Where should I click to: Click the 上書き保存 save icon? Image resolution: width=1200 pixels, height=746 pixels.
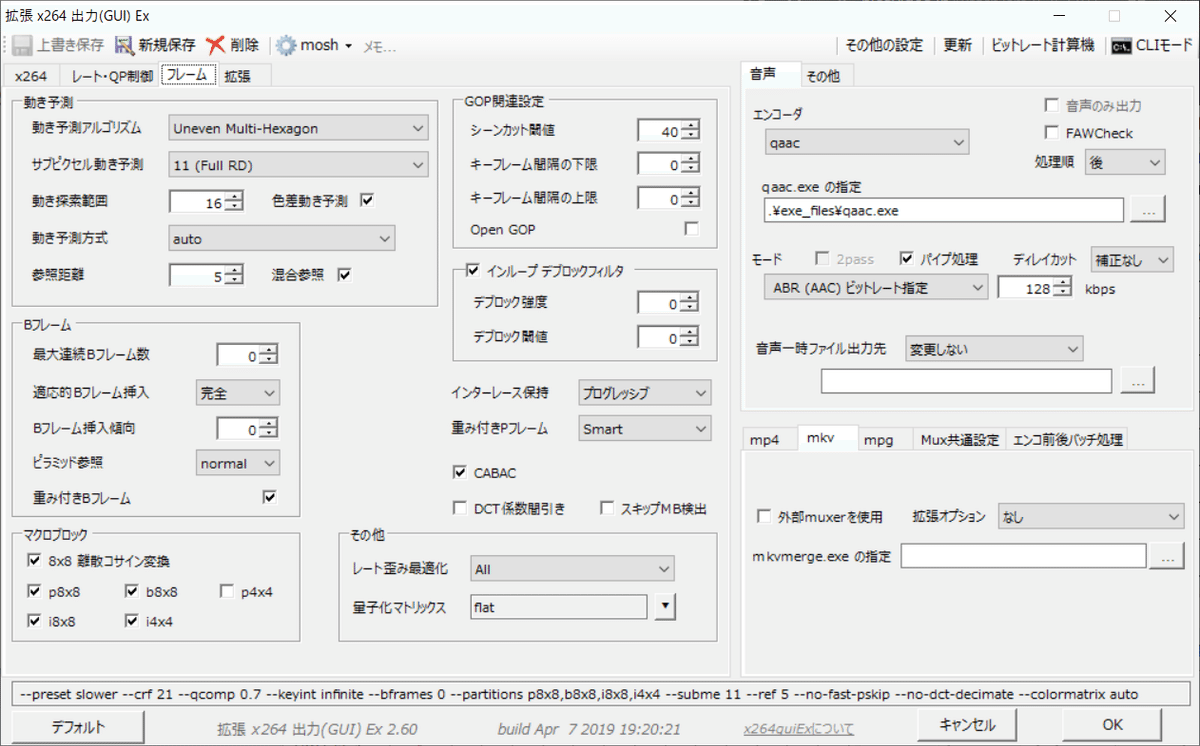coord(22,45)
